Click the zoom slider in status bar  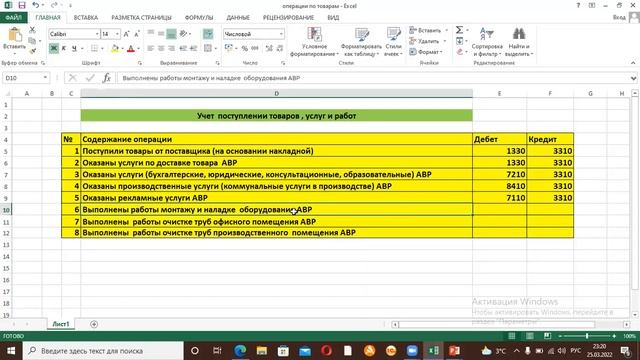587,336
